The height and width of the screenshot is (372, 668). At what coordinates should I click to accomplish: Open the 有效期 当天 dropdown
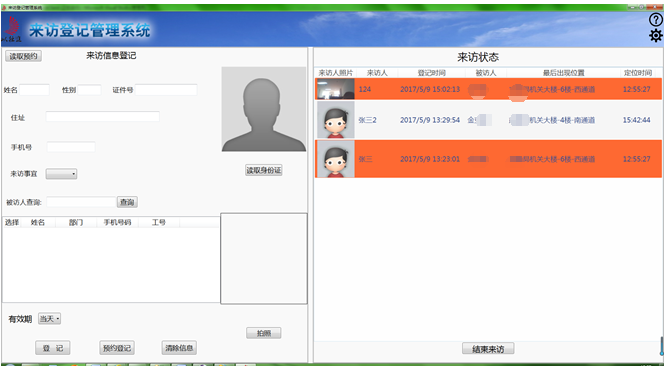[x=49, y=319]
